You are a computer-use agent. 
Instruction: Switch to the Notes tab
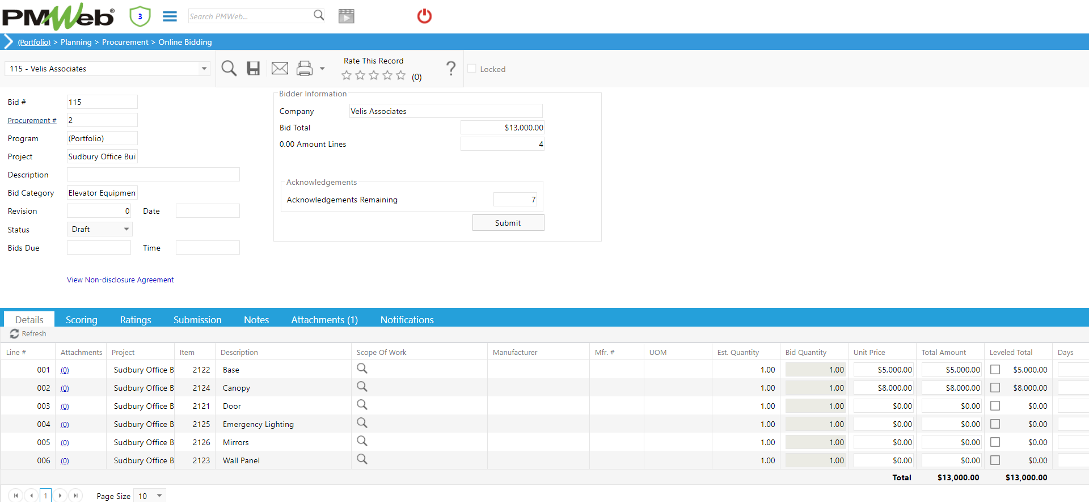pos(256,319)
